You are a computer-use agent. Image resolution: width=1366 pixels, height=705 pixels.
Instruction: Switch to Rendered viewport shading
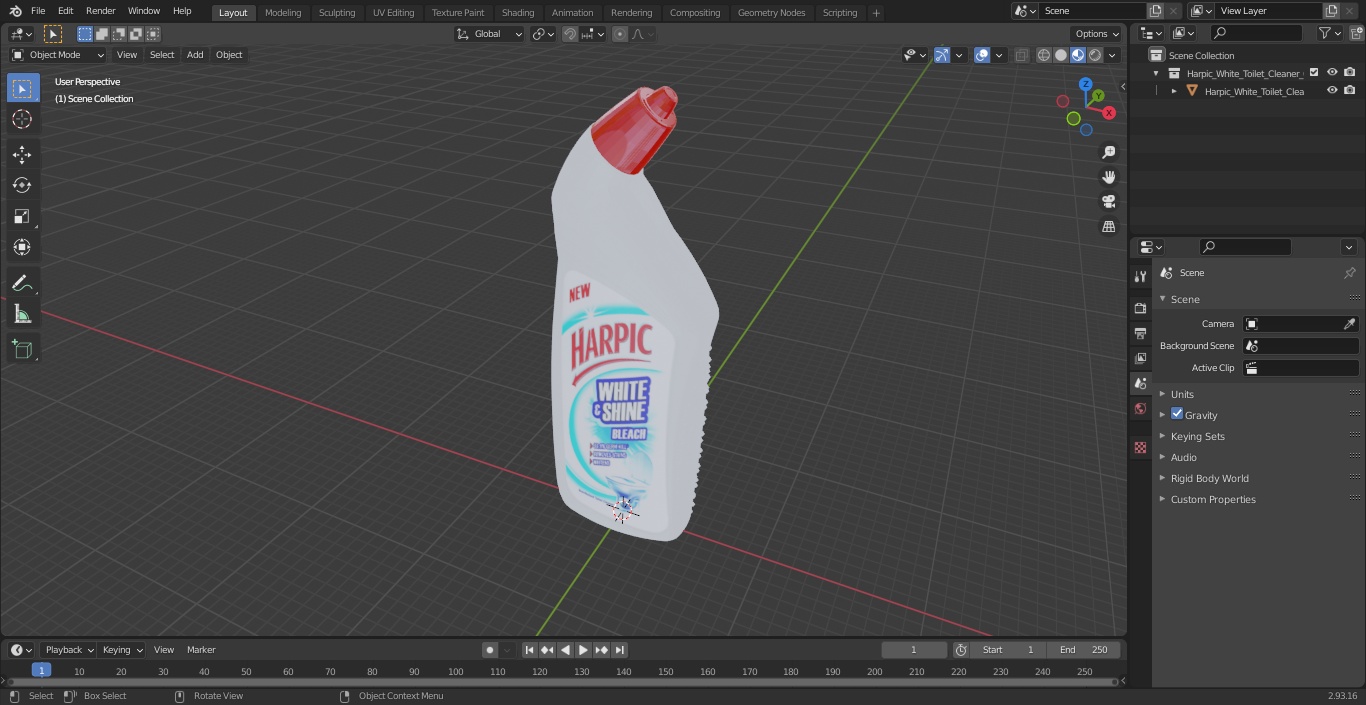click(x=1095, y=55)
